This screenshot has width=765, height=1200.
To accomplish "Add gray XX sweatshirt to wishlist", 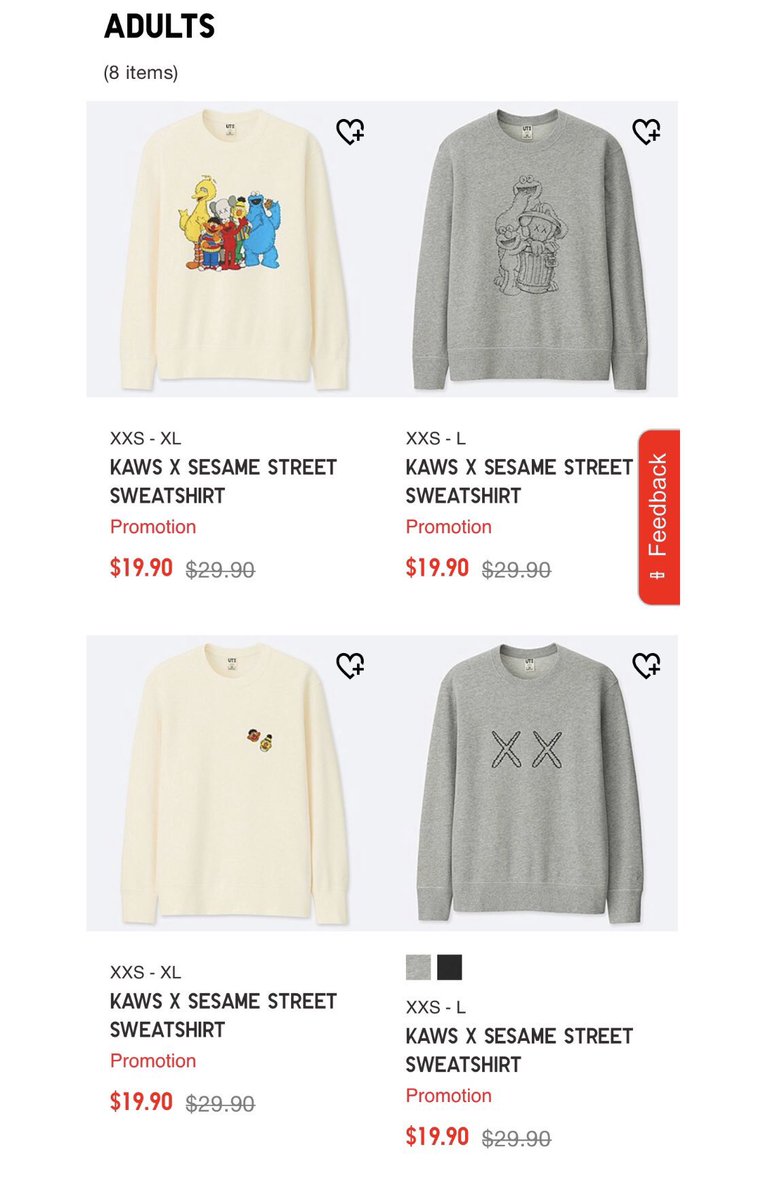I will (647, 665).
